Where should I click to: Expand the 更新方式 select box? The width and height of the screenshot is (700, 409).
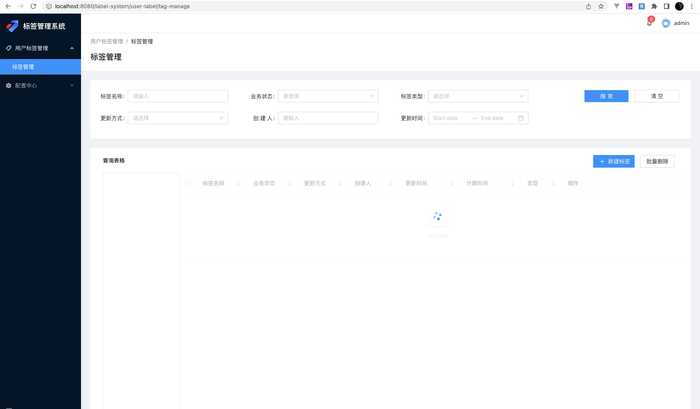[177, 118]
